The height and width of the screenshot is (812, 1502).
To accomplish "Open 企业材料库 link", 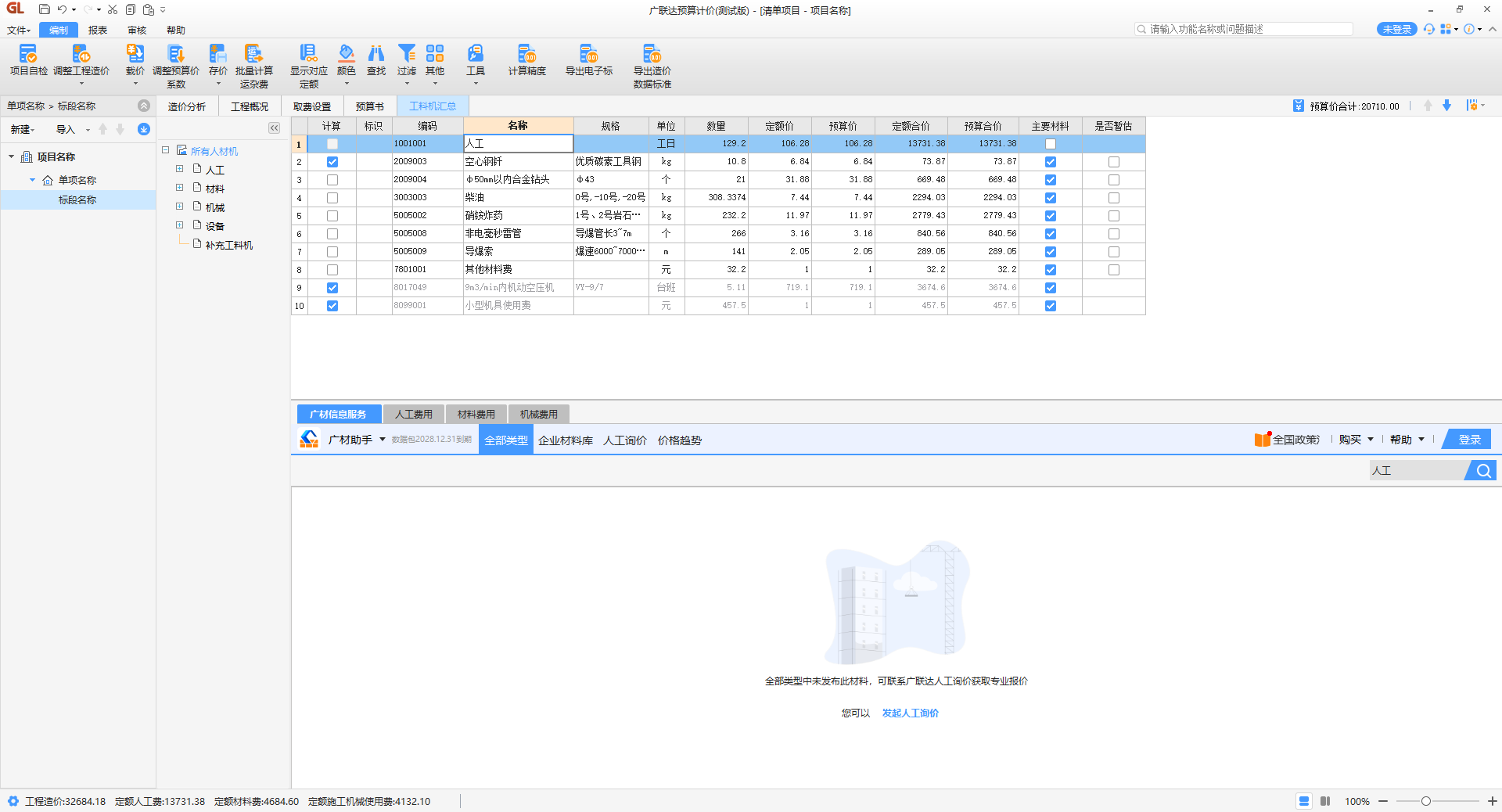I will [566, 440].
